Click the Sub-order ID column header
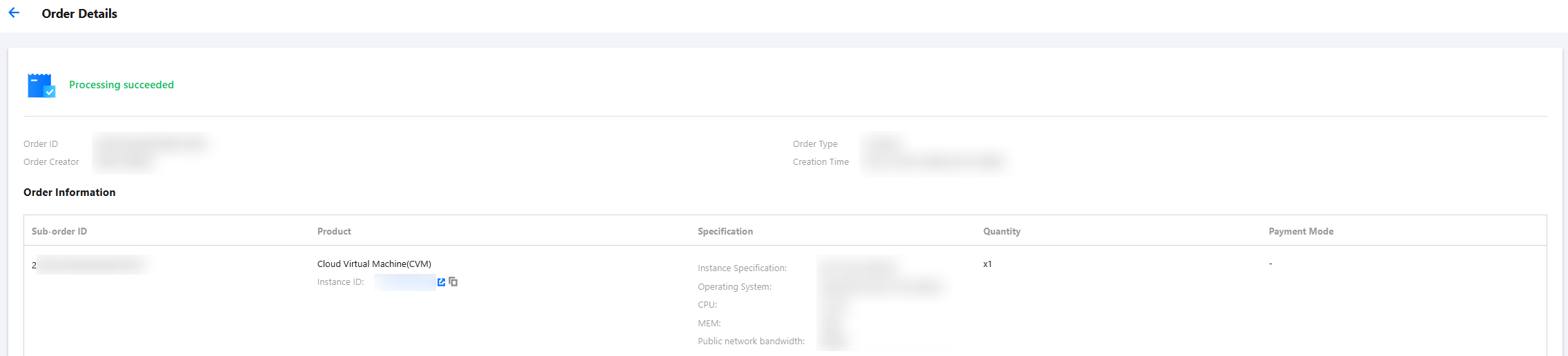 click(59, 231)
